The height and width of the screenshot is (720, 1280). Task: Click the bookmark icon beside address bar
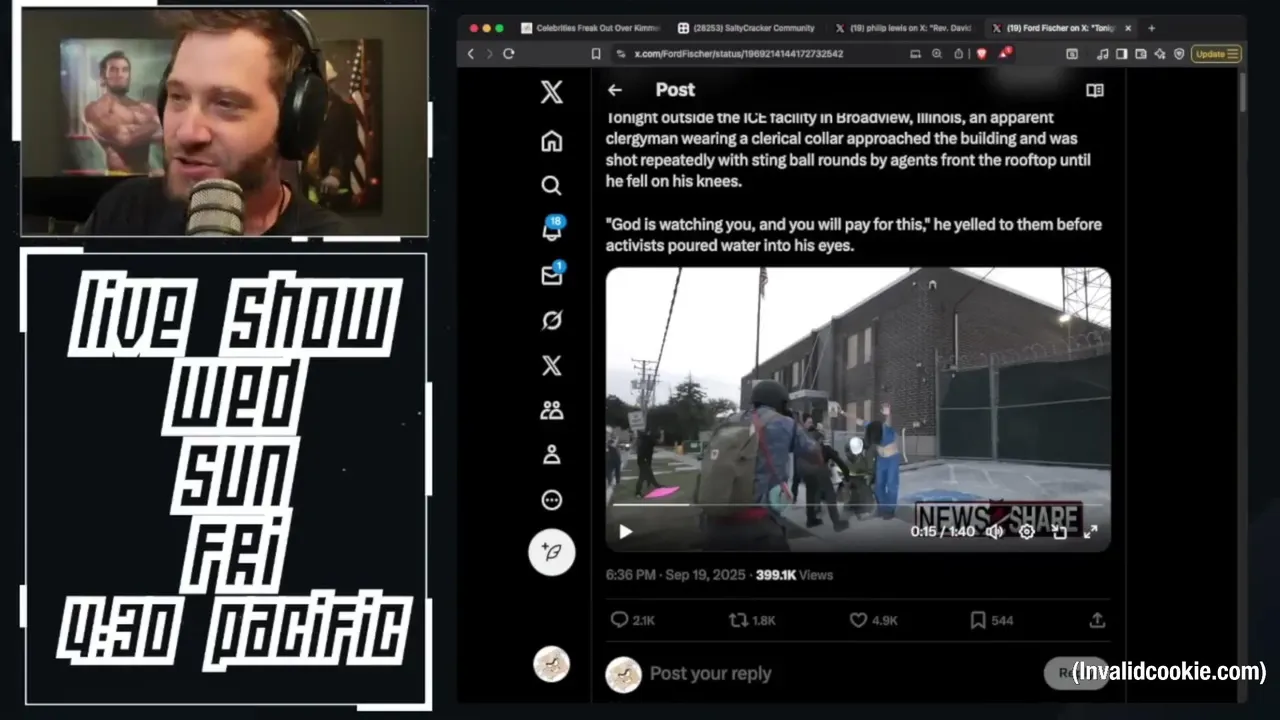(596, 54)
